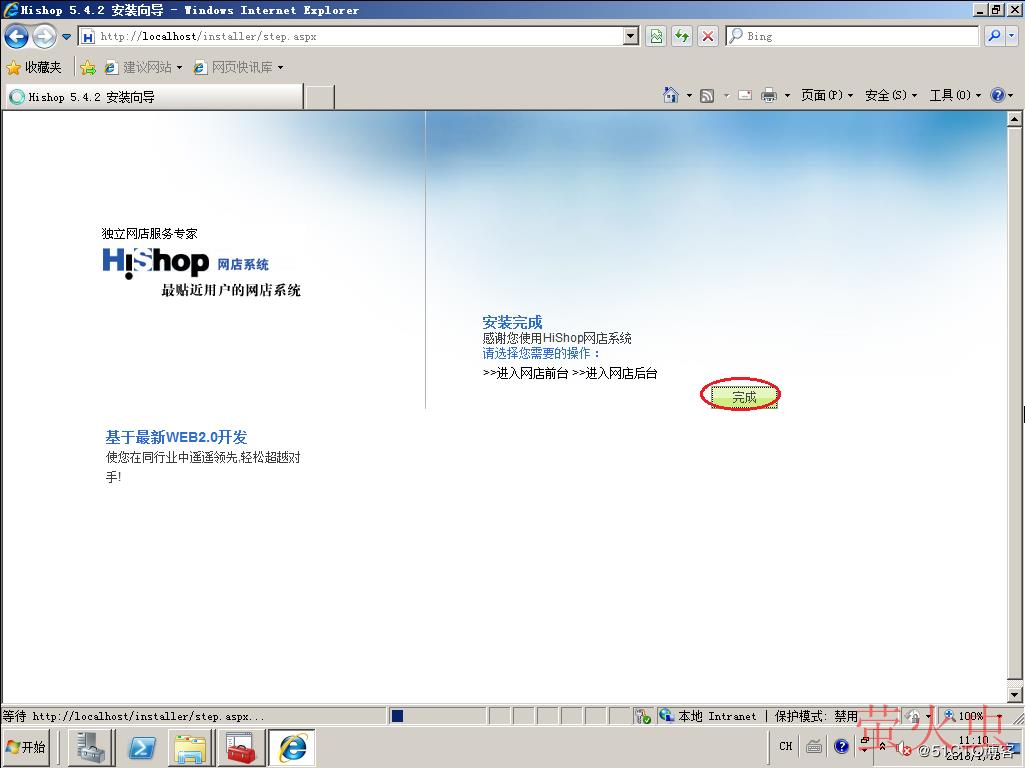Screen dimensions: 1025x768
Task: Click the IE back navigation button
Action: (x=17, y=37)
